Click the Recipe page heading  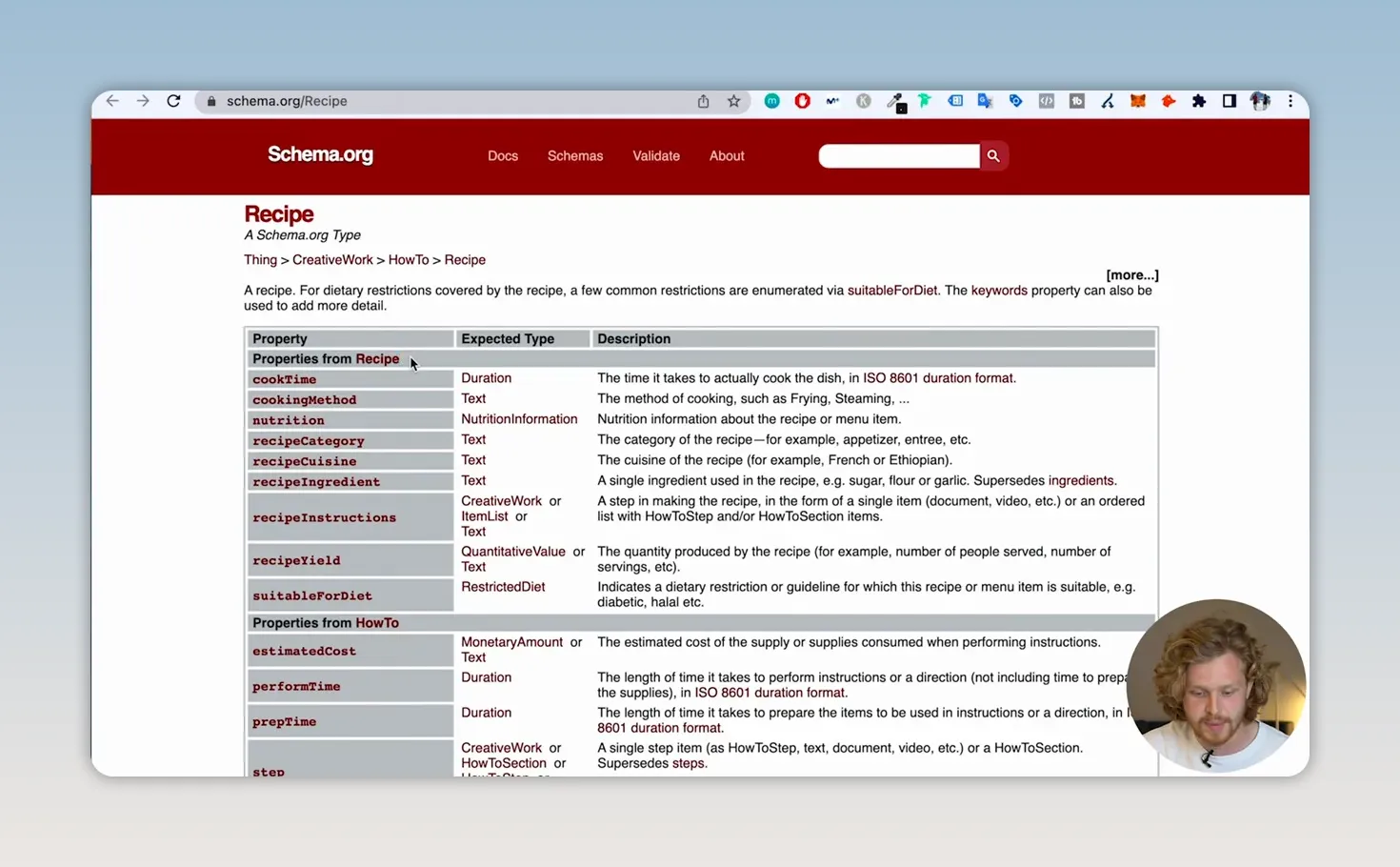(279, 214)
